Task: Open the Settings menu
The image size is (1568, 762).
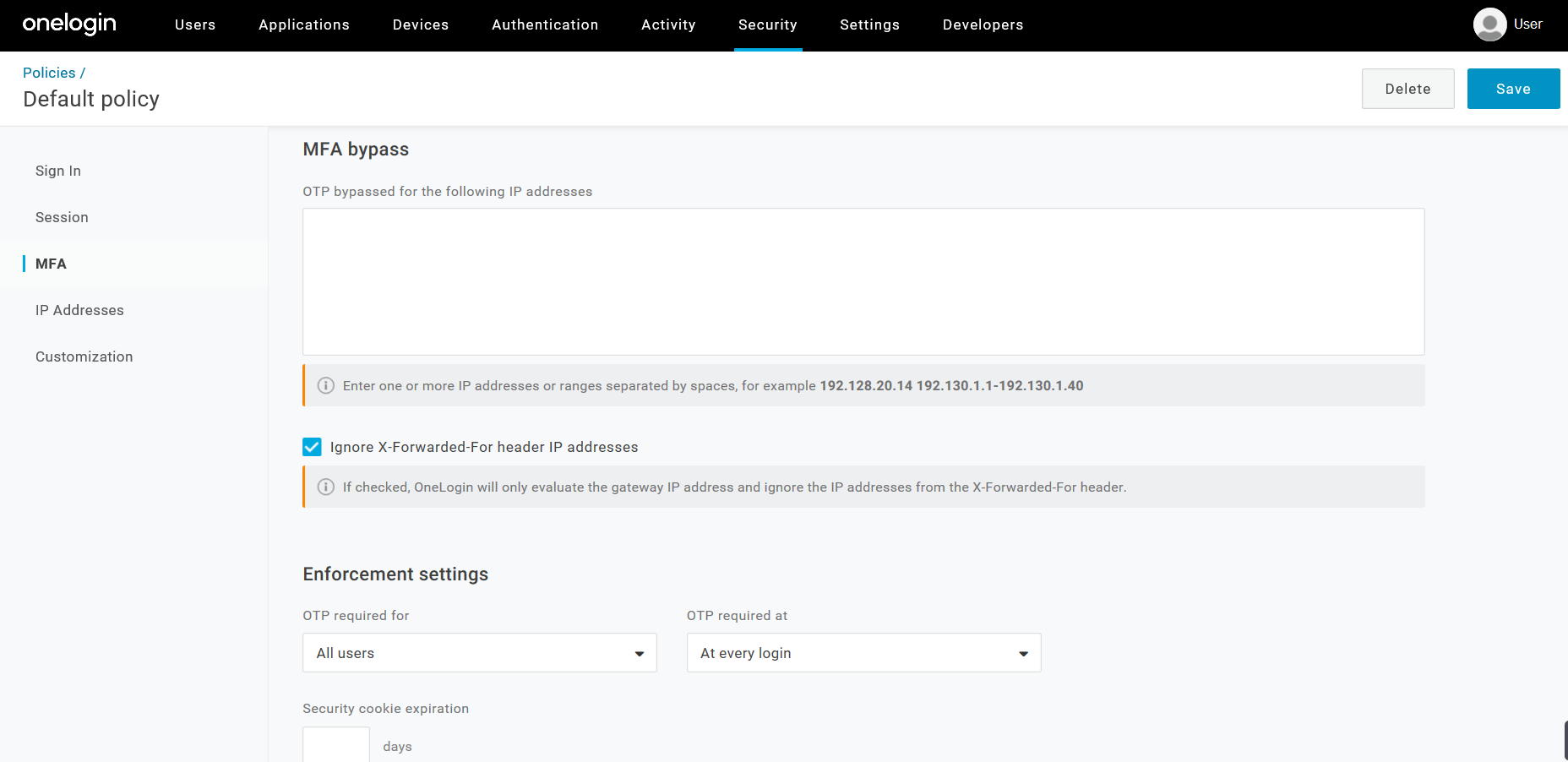Action: pyautogui.click(x=869, y=25)
